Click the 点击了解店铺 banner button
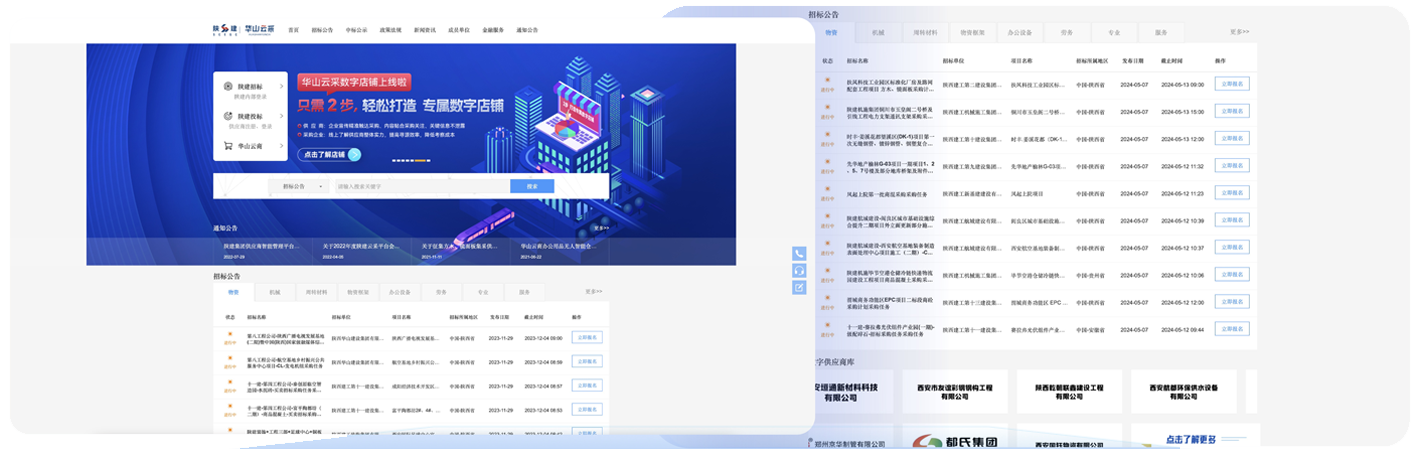The image size is (1421, 466). point(331,155)
